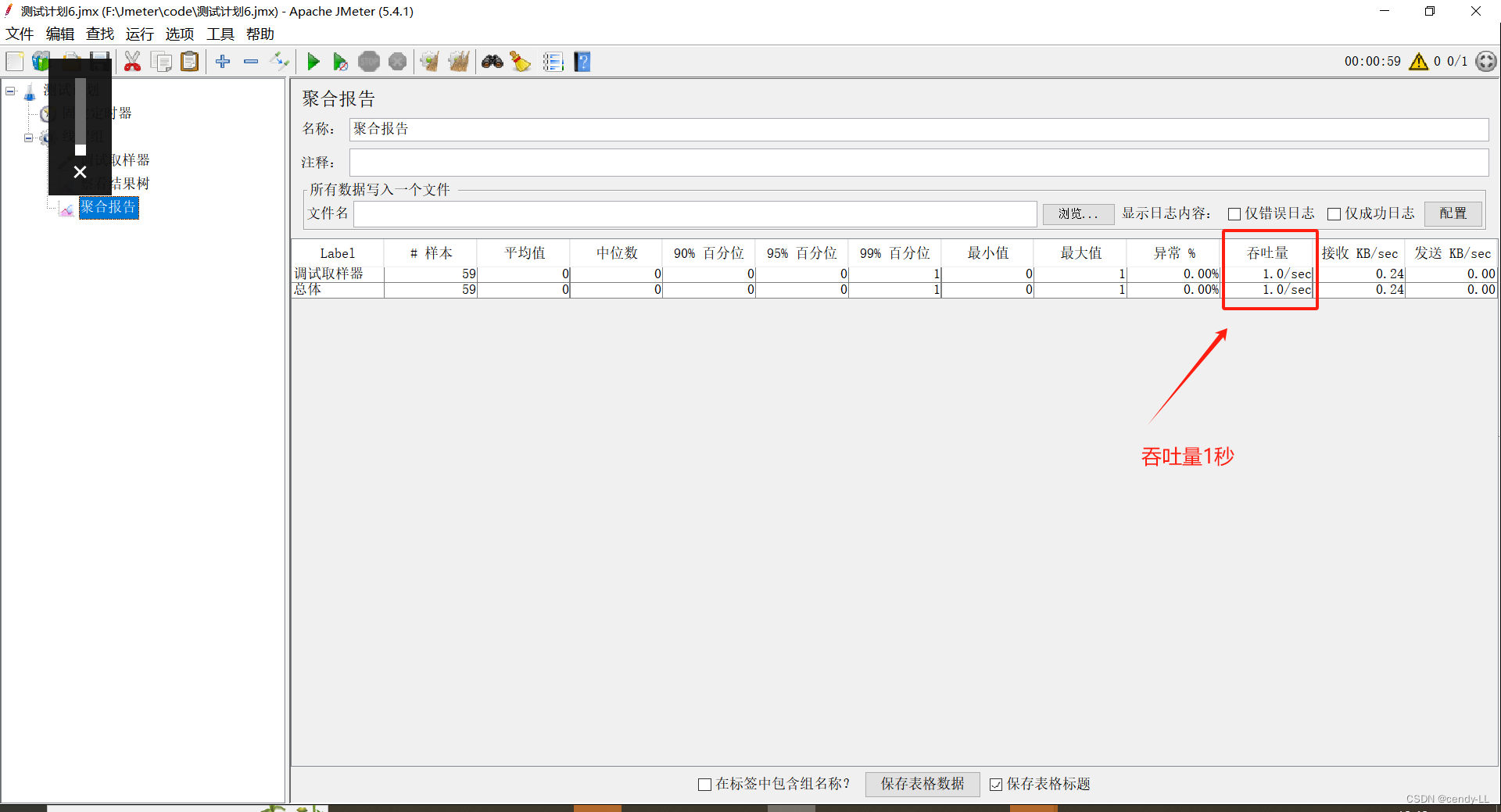
Task: Enable the 仅成功日志 checkbox
Action: click(1334, 213)
